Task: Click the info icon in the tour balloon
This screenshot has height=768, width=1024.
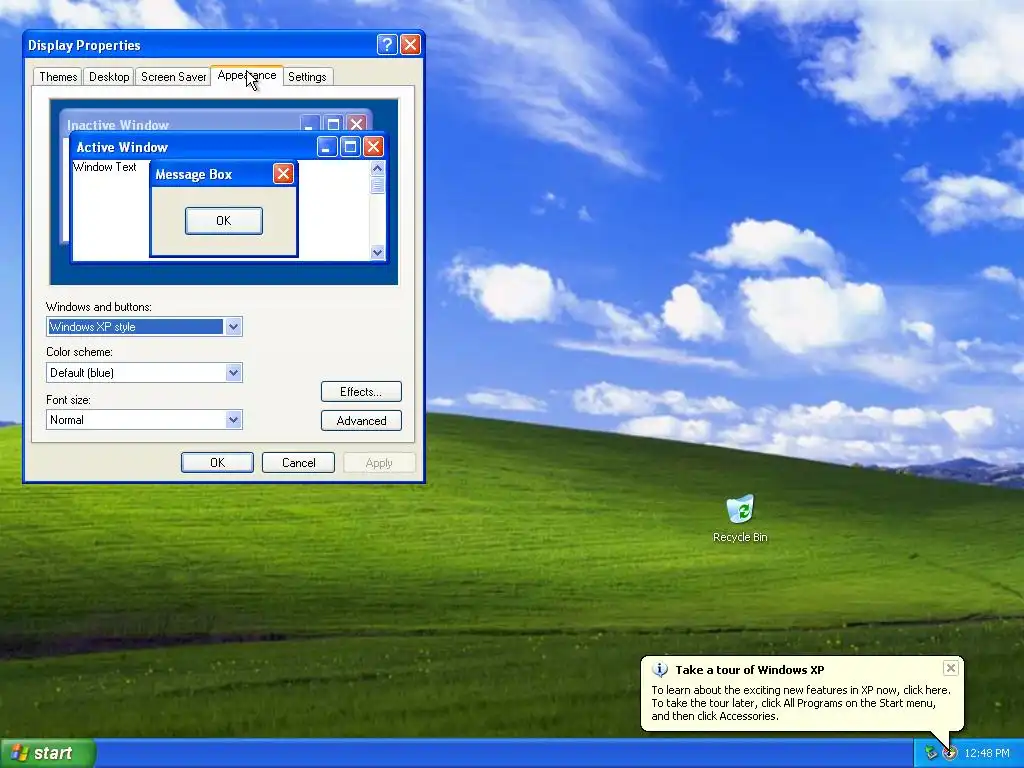Action: coord(660,669)
